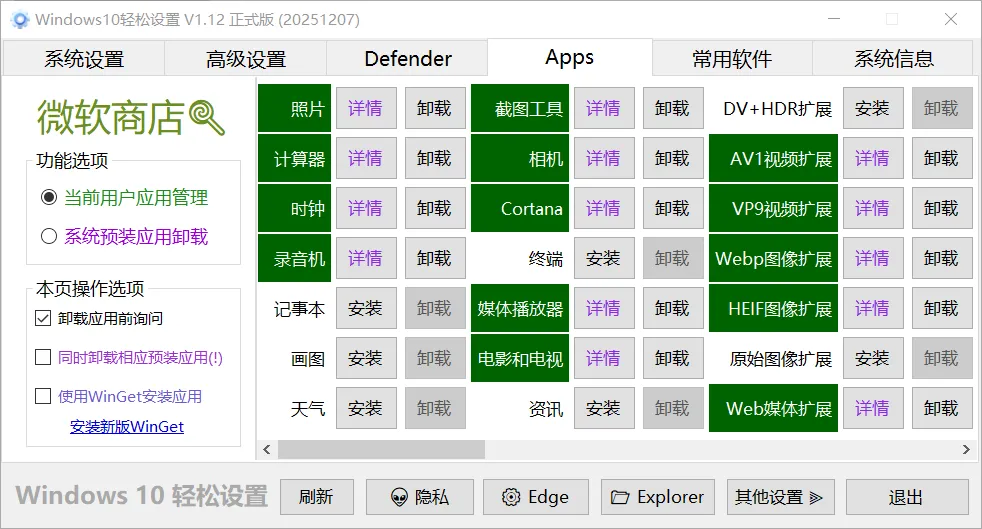The image size is (982, 529).
Task: Click the green 截图工具 label
Action: 520,108
